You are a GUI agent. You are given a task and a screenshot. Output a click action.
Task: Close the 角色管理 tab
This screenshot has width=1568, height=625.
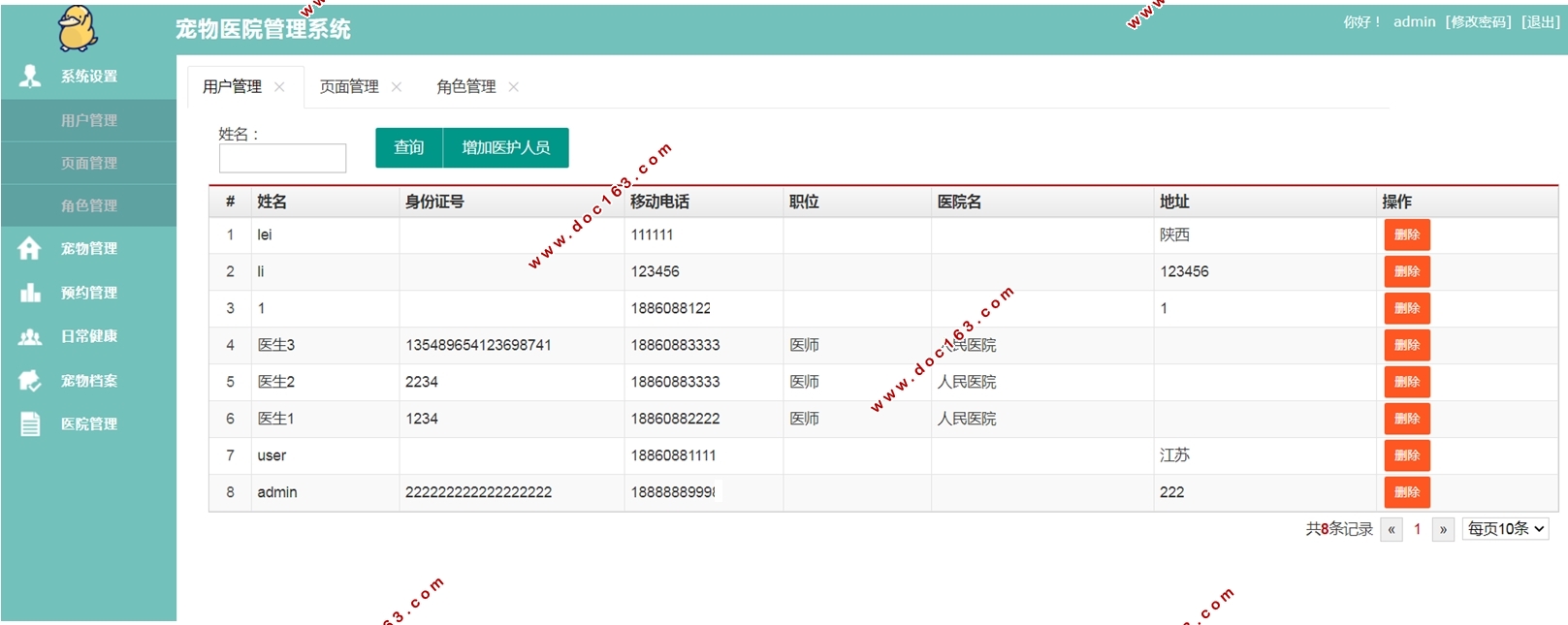tap(514, 87)
